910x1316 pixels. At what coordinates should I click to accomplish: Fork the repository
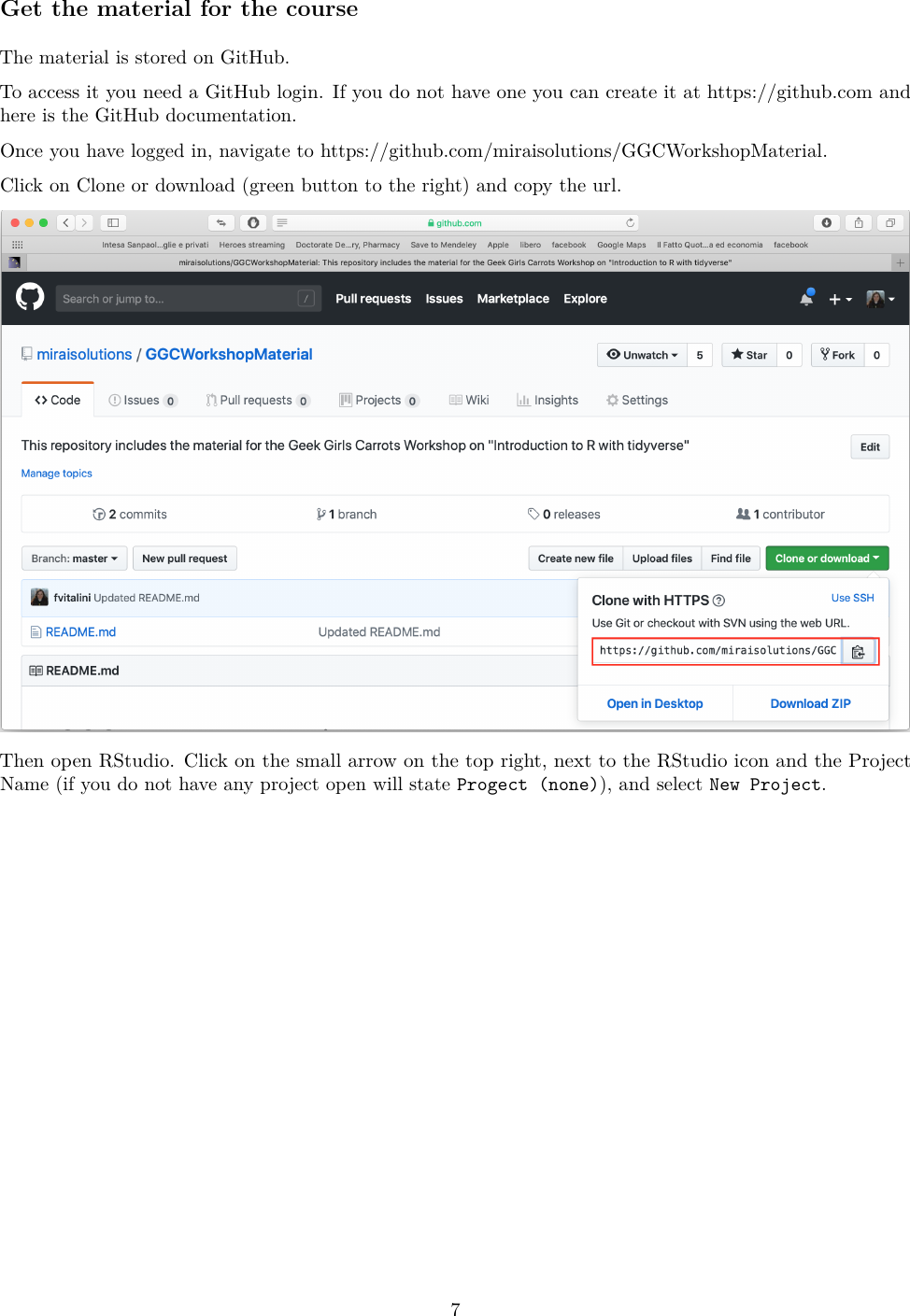click(x=838, y=355)
